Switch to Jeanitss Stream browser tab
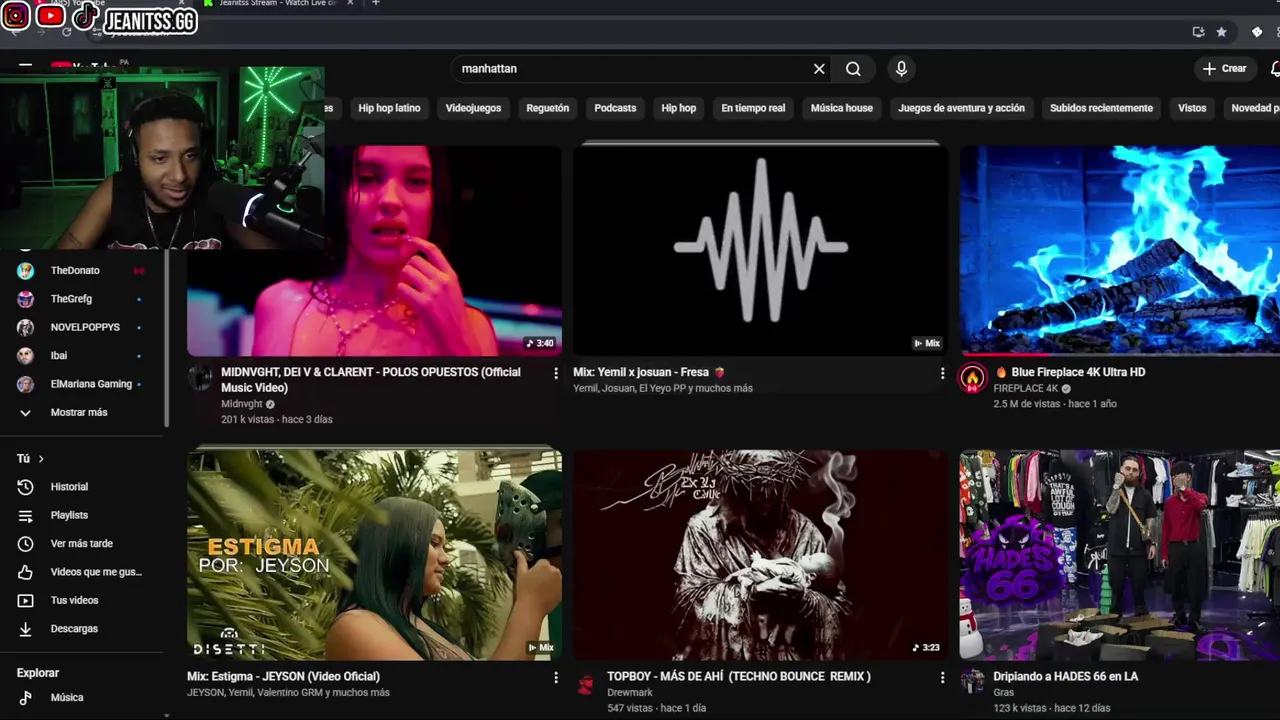 click(x=278, y=3)
